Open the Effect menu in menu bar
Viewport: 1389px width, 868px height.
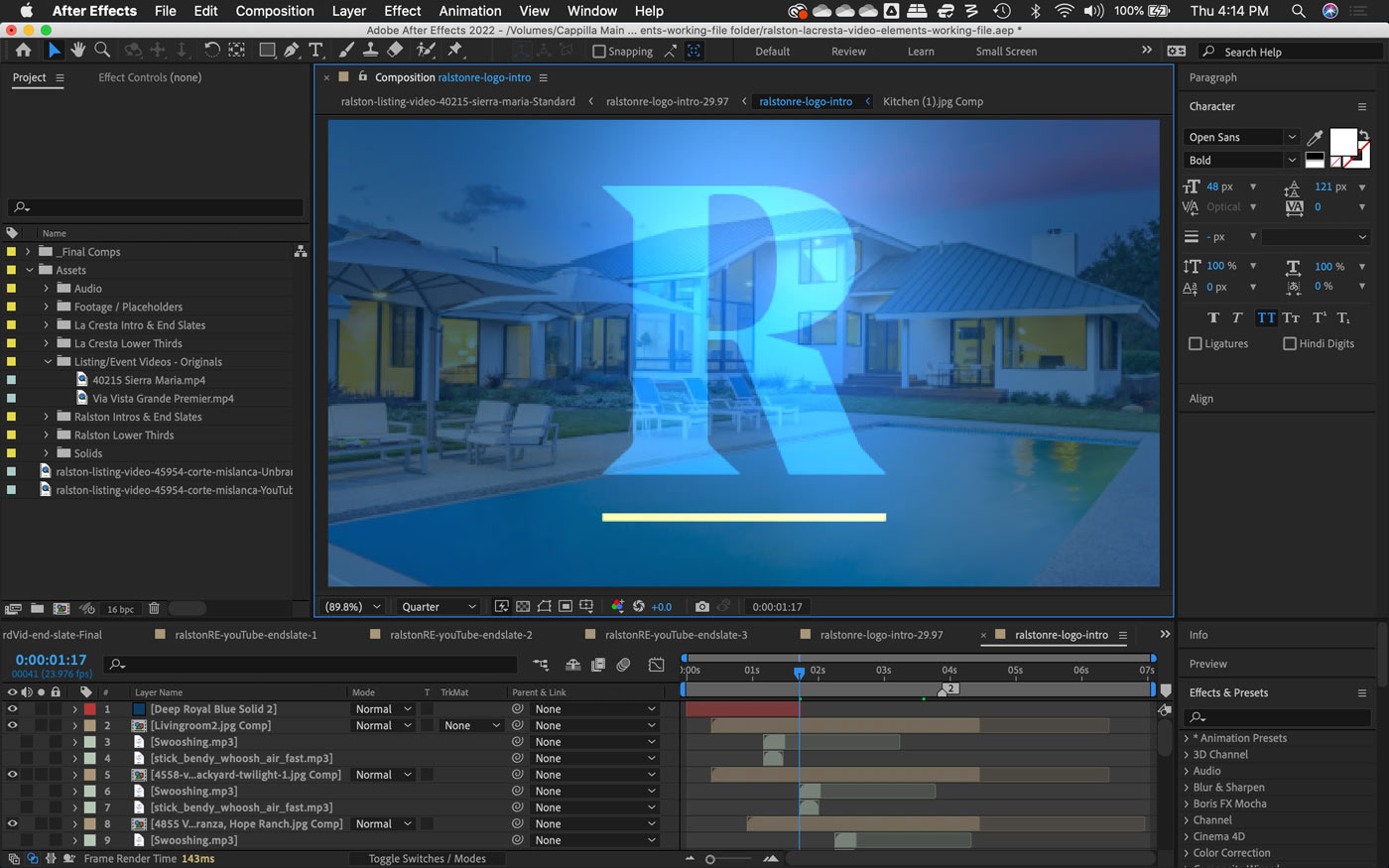click(402, 11)
